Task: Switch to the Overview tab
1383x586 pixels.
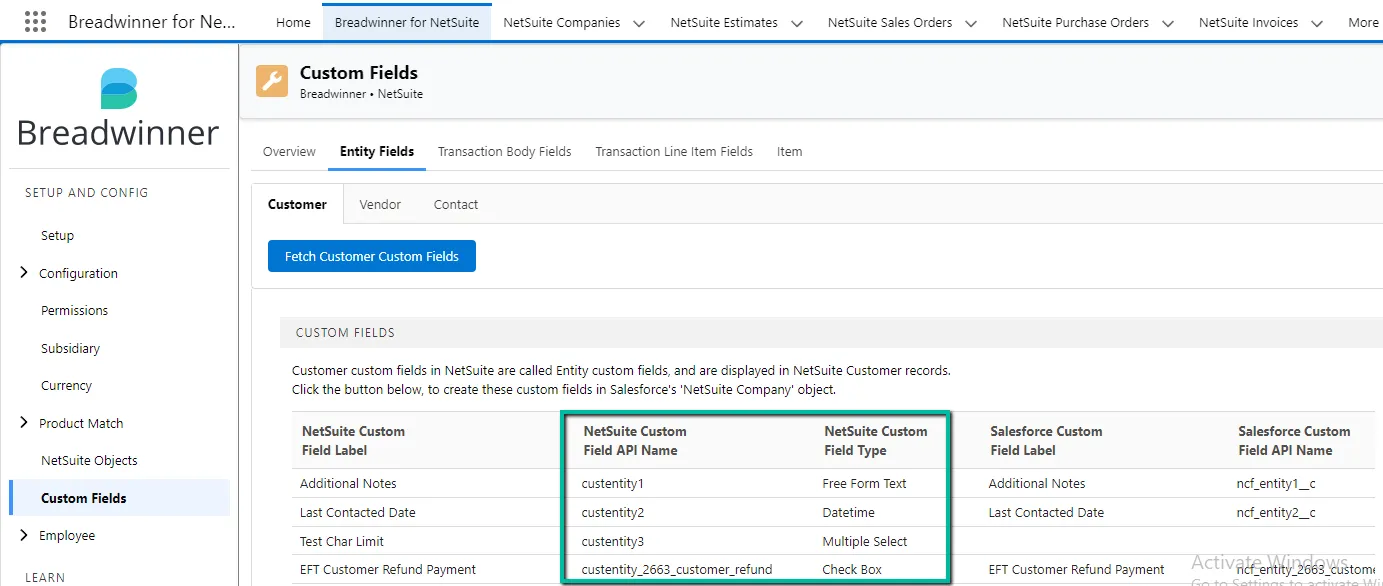Action: [x=289, y=152]
